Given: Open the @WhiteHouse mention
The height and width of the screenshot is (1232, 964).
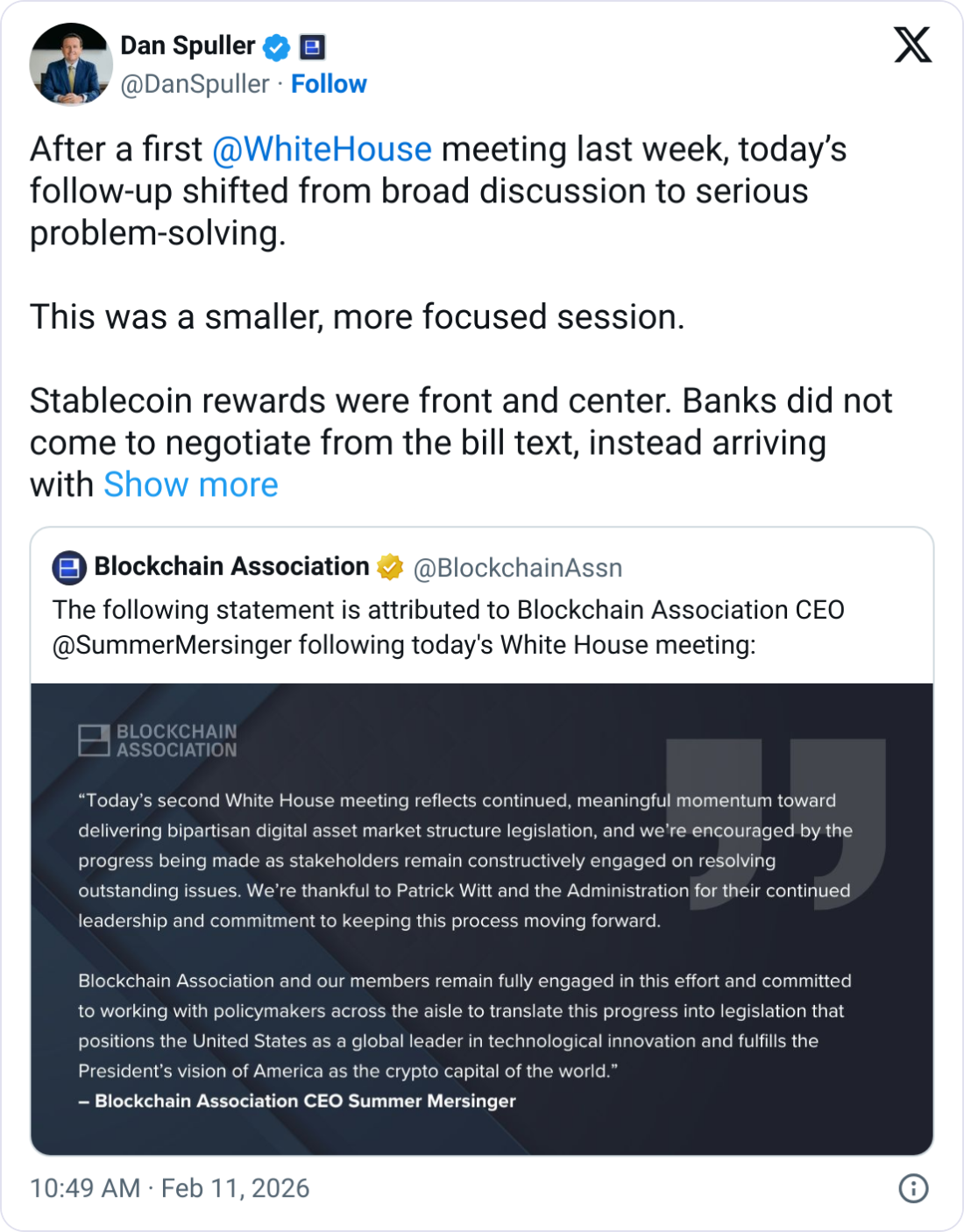Looking at the screenshot, I should [322, 149].
